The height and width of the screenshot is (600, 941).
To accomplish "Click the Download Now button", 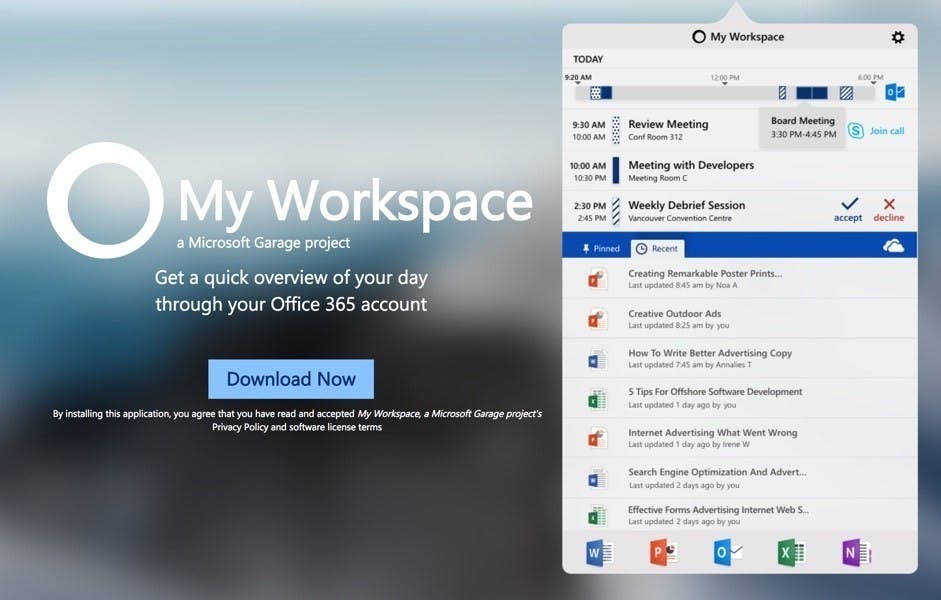I will tap(290, 379).
